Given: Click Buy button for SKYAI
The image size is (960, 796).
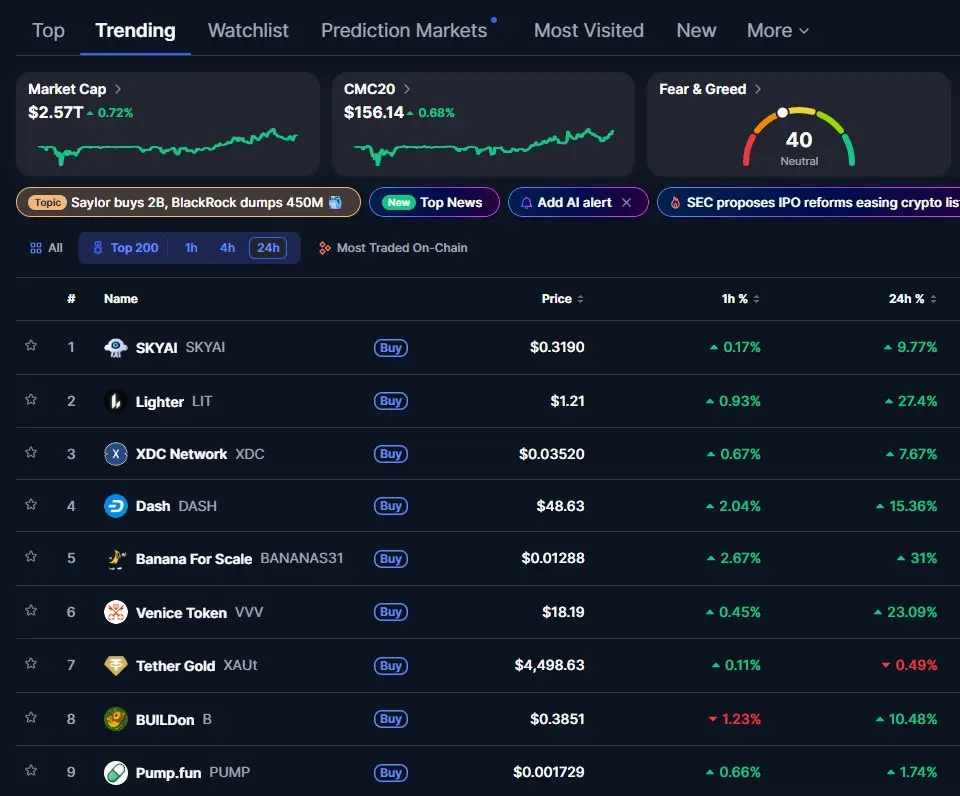Looking at the screenshot, I should 391,348.
